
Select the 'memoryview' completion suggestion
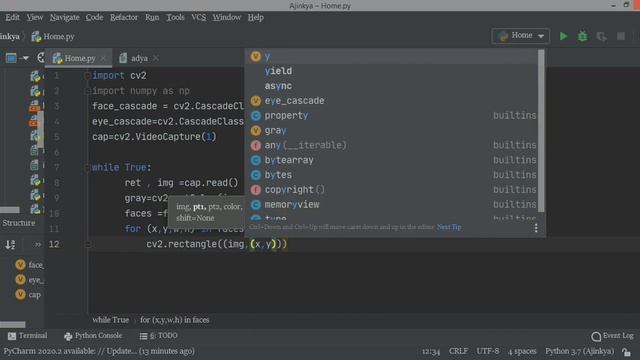[392, 204]
